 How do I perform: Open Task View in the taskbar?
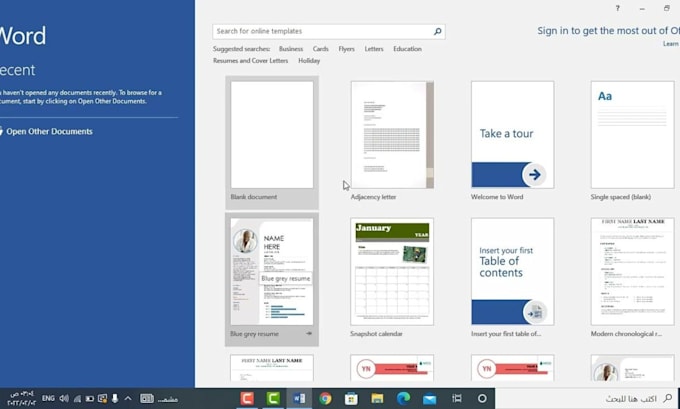point(456,398)
